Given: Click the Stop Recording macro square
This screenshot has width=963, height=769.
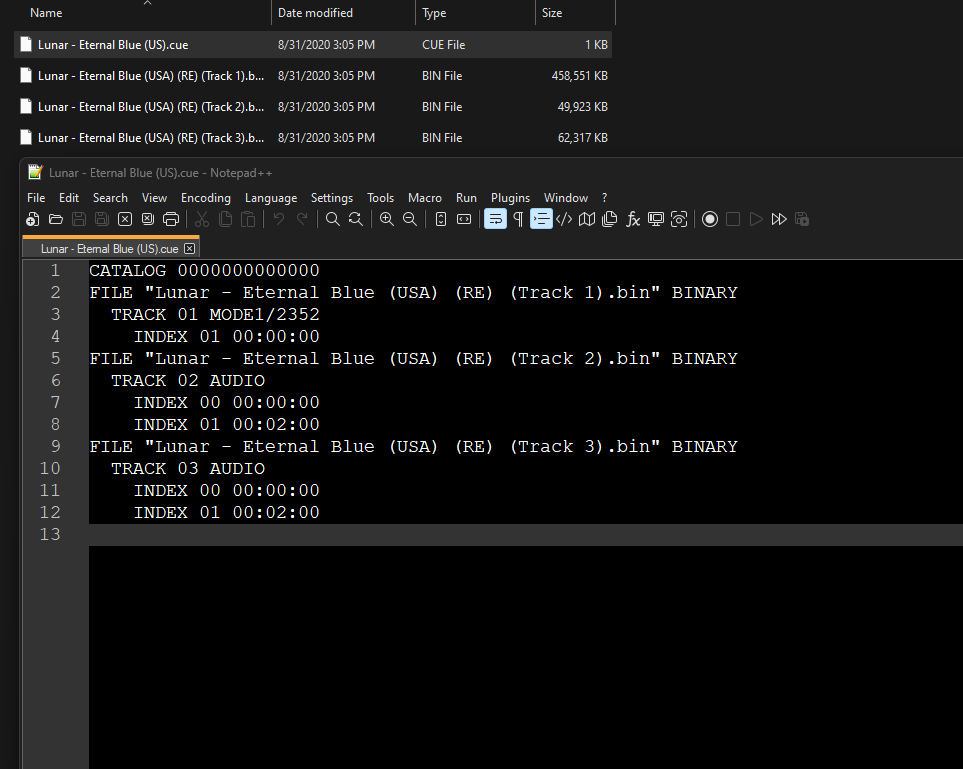Looking at the screenshot, I should tap(733, 219).
